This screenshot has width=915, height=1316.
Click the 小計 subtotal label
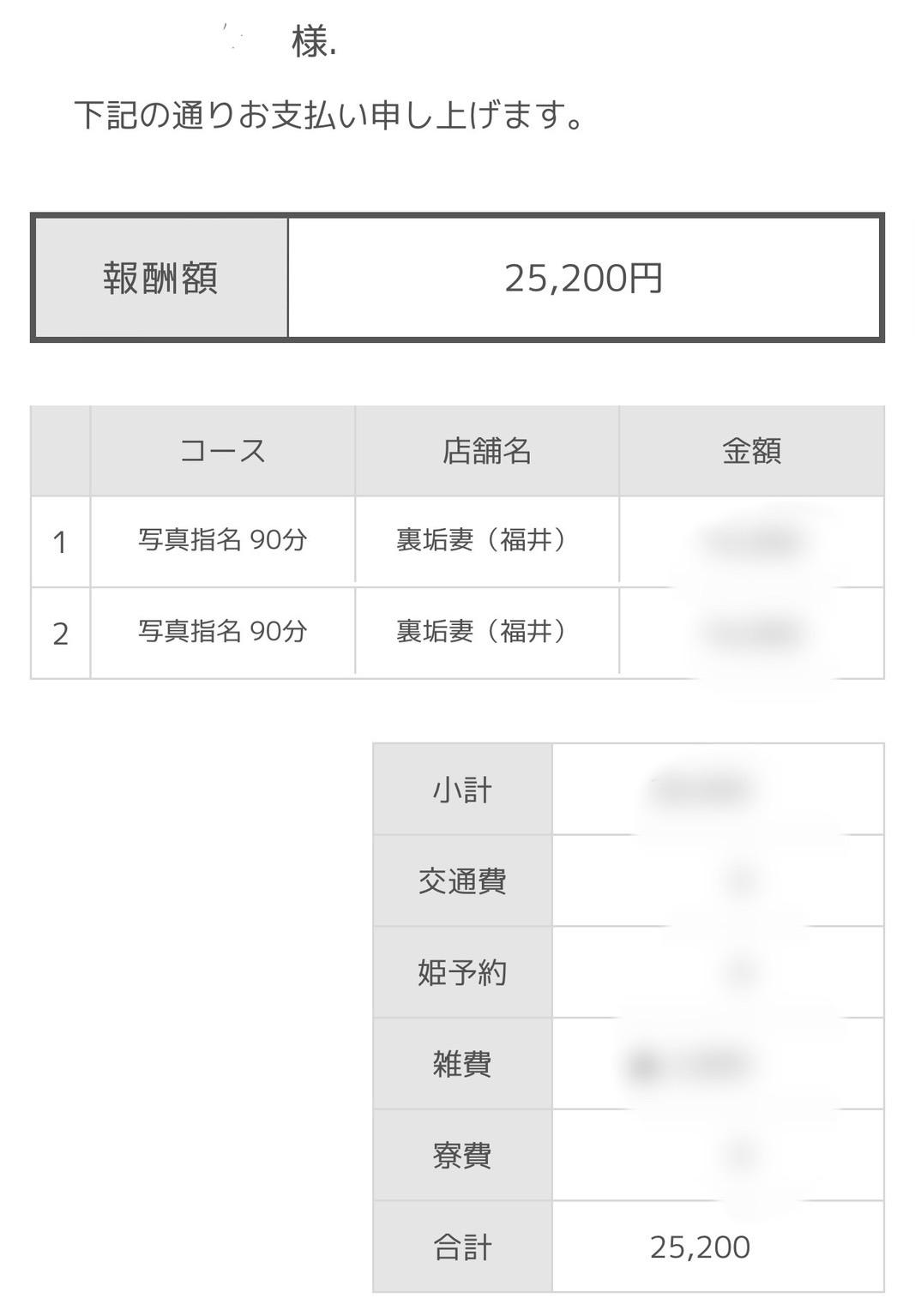(462, 790)
